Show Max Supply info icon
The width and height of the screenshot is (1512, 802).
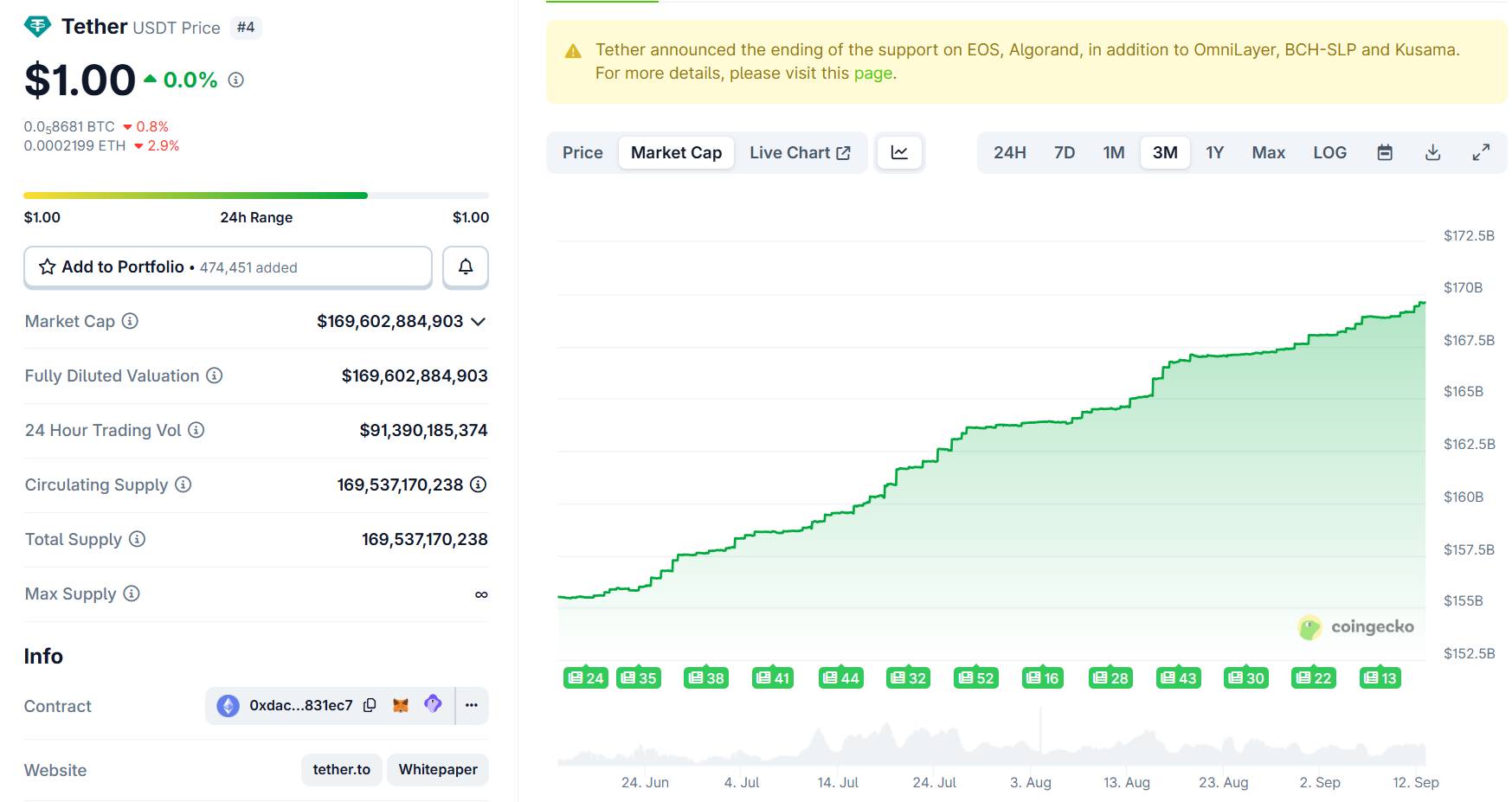[x=132, y=593]
